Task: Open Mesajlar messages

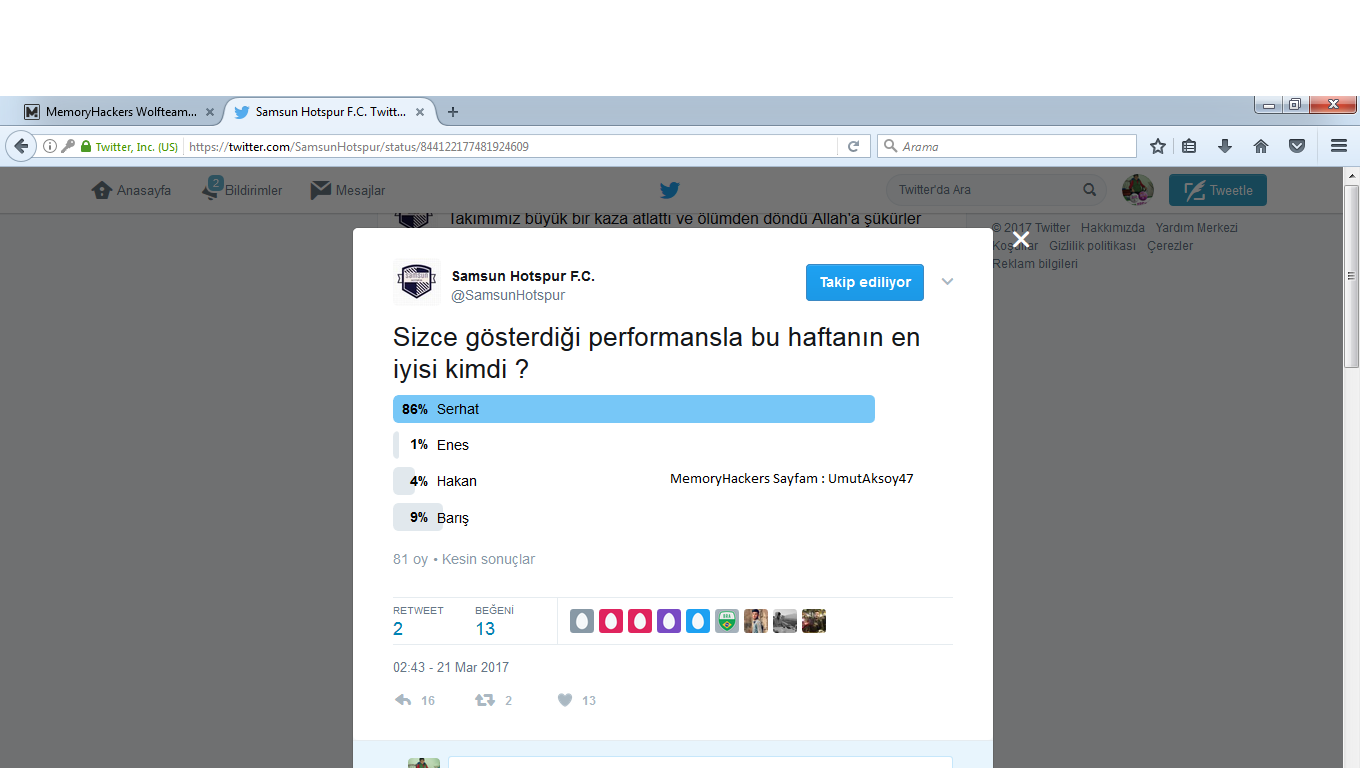Action: pyautogui.click(x=348, y=190)
